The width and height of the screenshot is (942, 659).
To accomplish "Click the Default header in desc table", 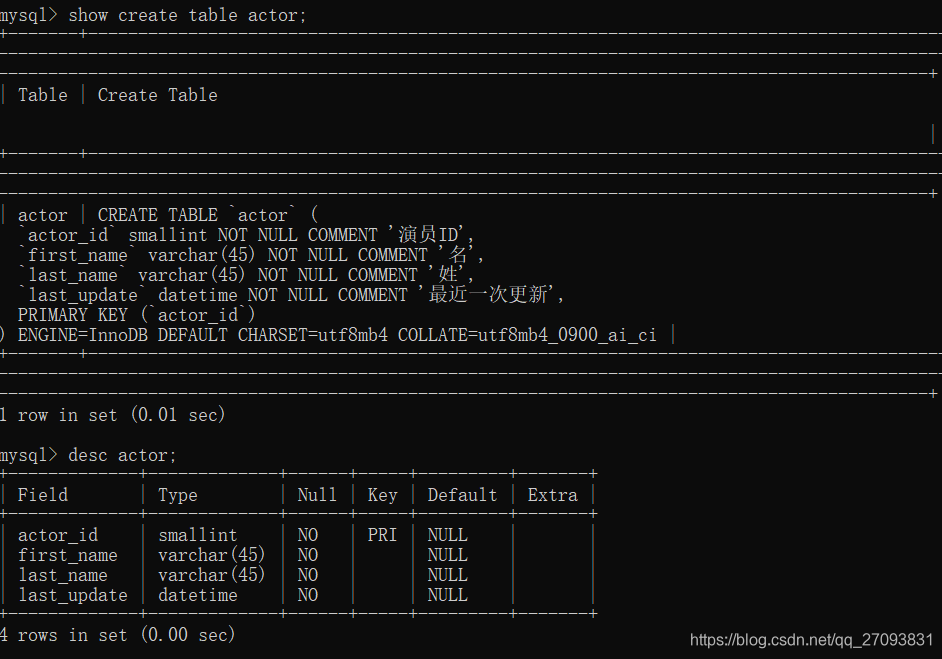I will click(463, 495).
